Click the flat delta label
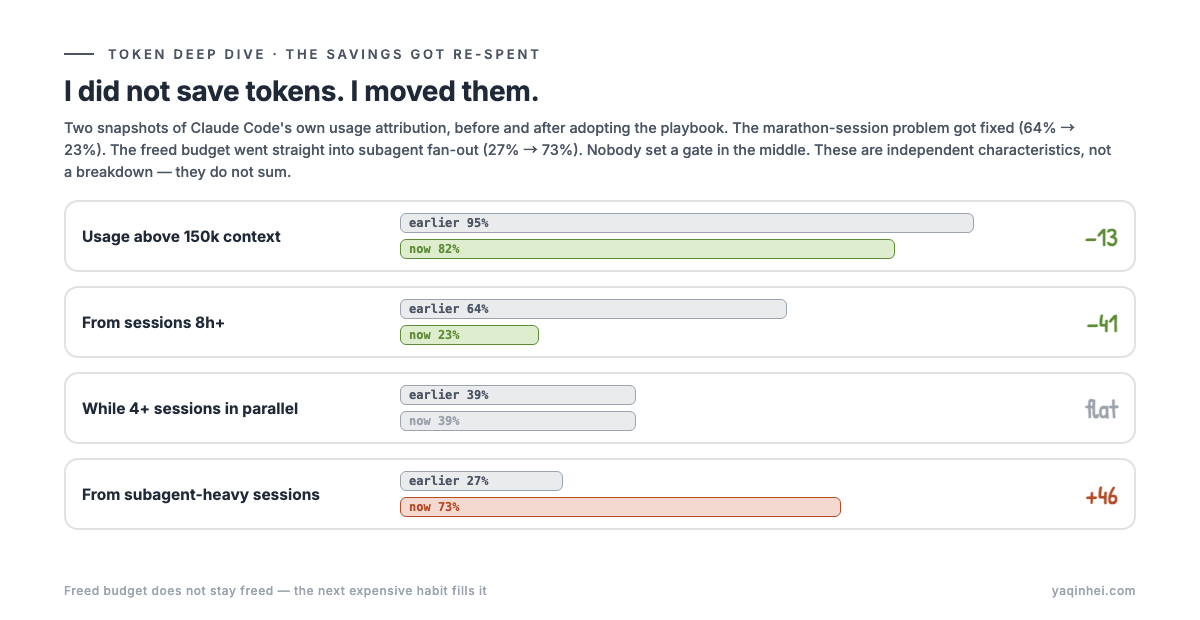The image size is (1200, 620). 1101,409
